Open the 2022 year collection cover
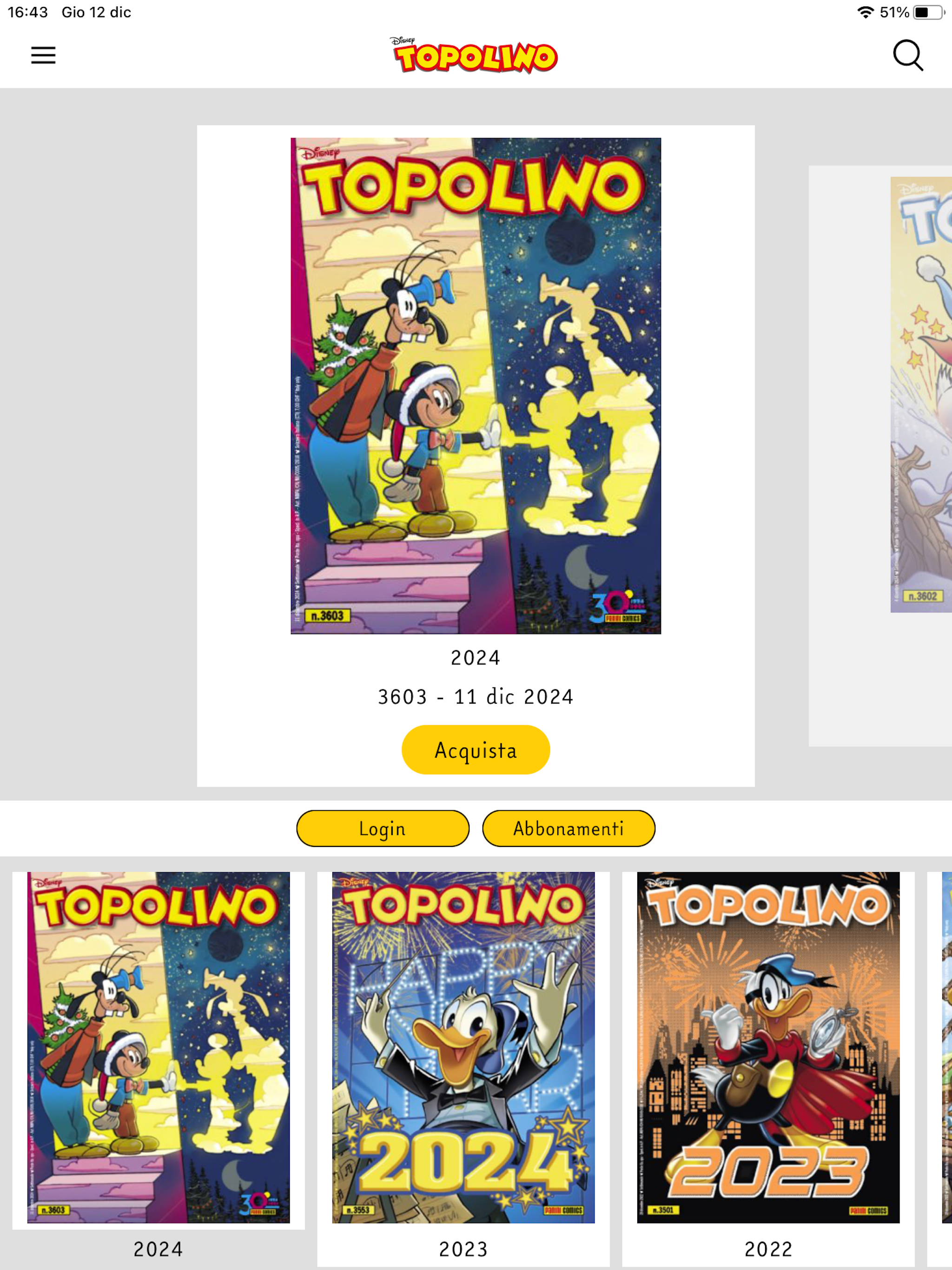This screenshot has height=1270, width=952. click(x=768, y=1047)
